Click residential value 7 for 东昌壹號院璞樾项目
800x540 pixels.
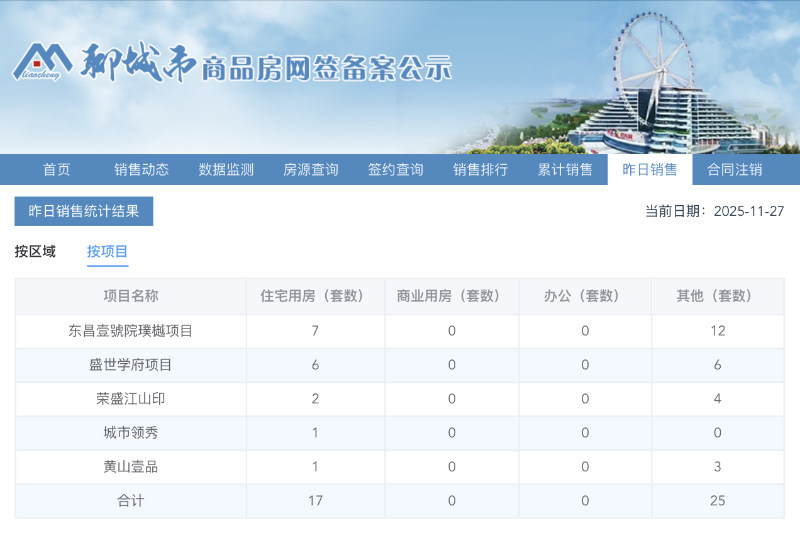(315, 331)
